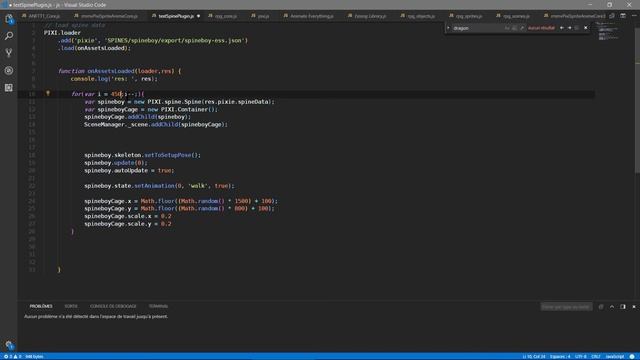The image size is (640, 360).
Task: Move panel position using panel toggle icon
Action: pos(623,307)
